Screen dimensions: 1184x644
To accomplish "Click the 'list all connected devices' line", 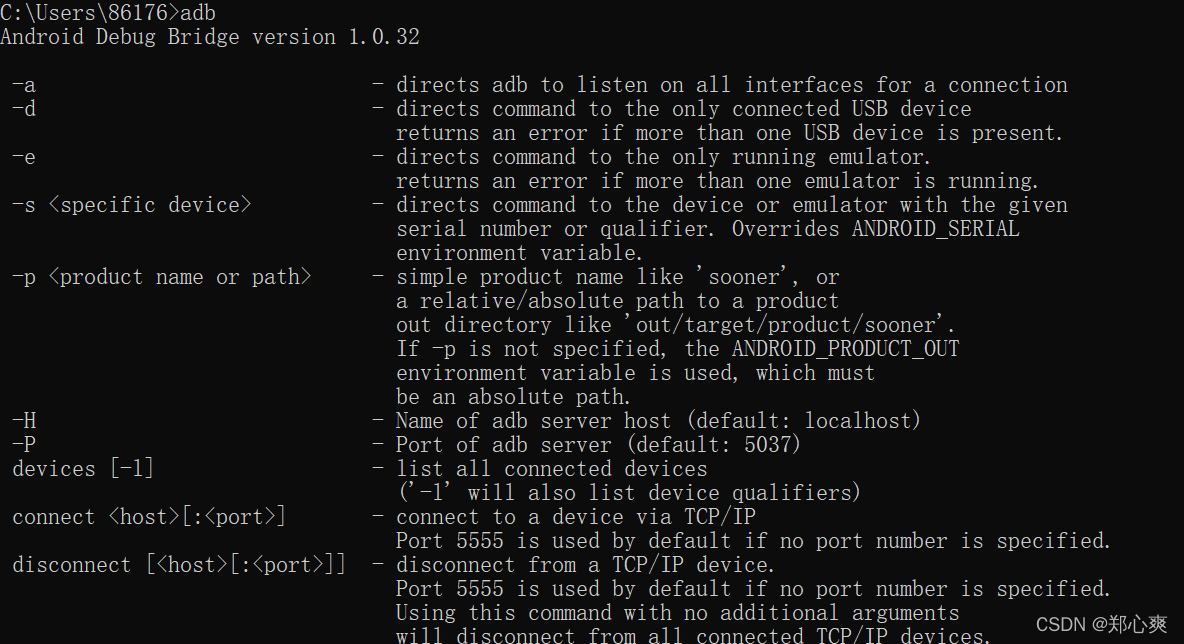I will 552,470.
